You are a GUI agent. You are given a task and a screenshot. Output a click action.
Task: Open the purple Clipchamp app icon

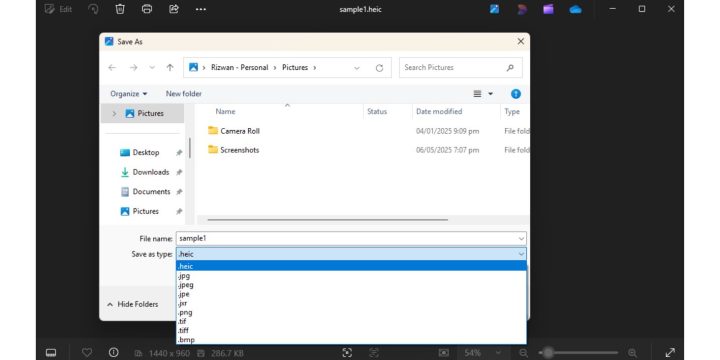[x=548, y=9]
